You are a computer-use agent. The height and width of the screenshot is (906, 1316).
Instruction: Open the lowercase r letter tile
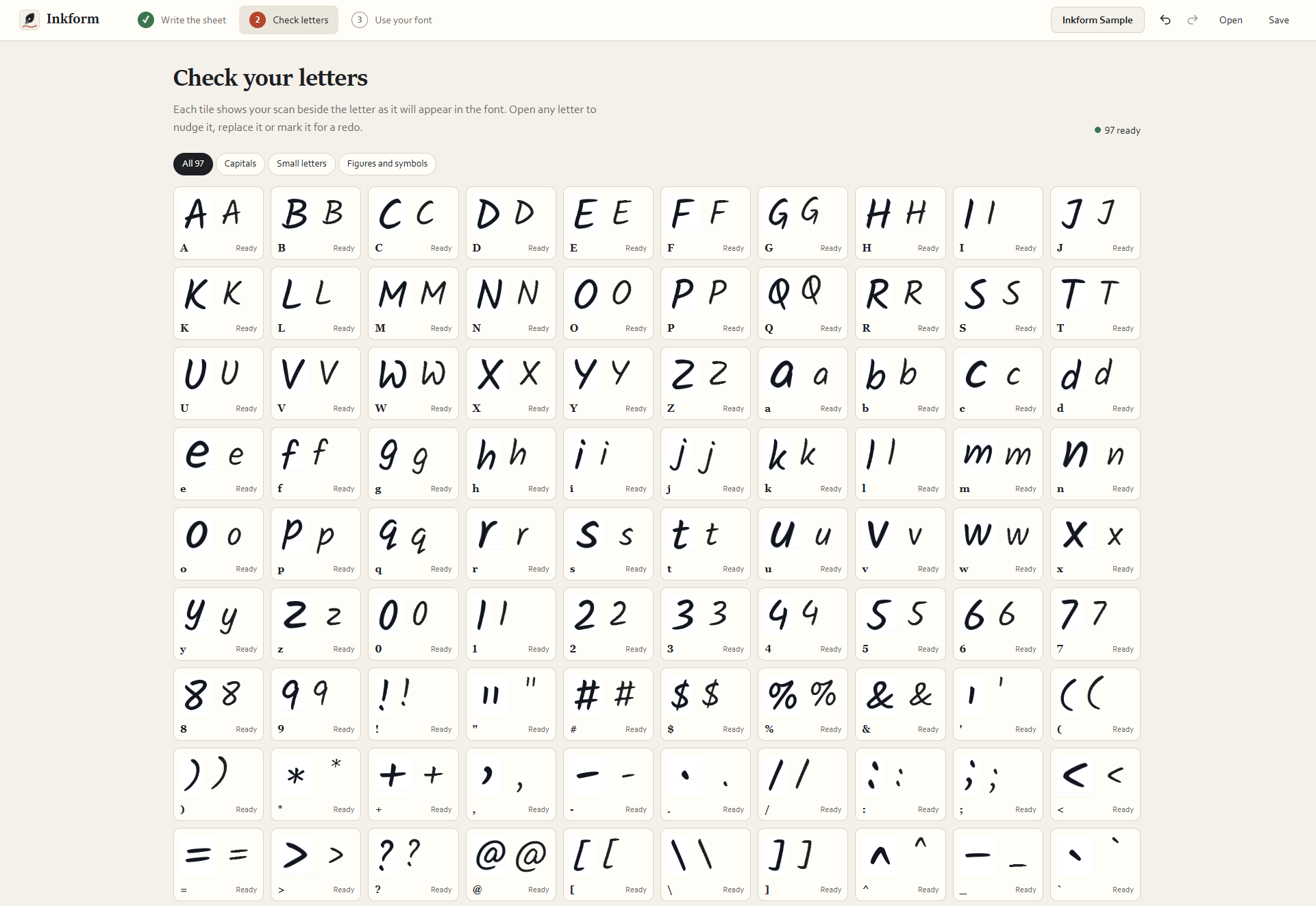coord(511,543)
